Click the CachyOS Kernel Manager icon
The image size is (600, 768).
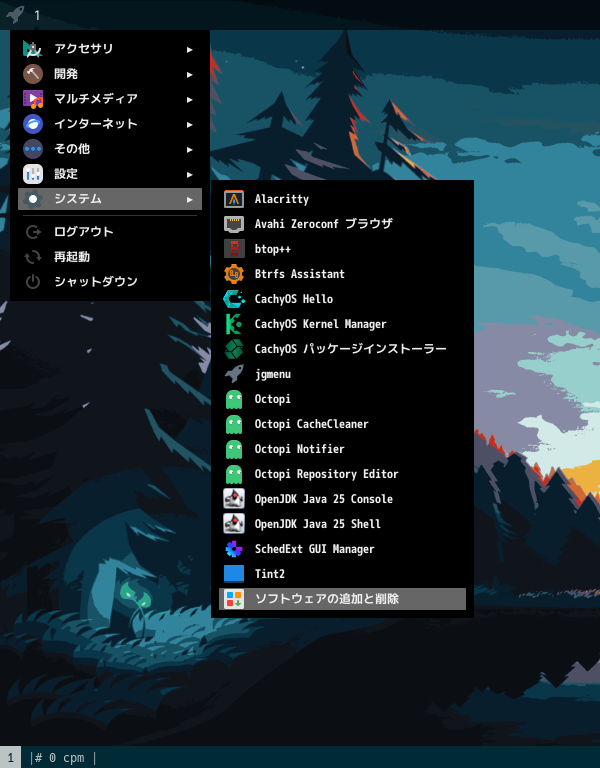(234, 324)
